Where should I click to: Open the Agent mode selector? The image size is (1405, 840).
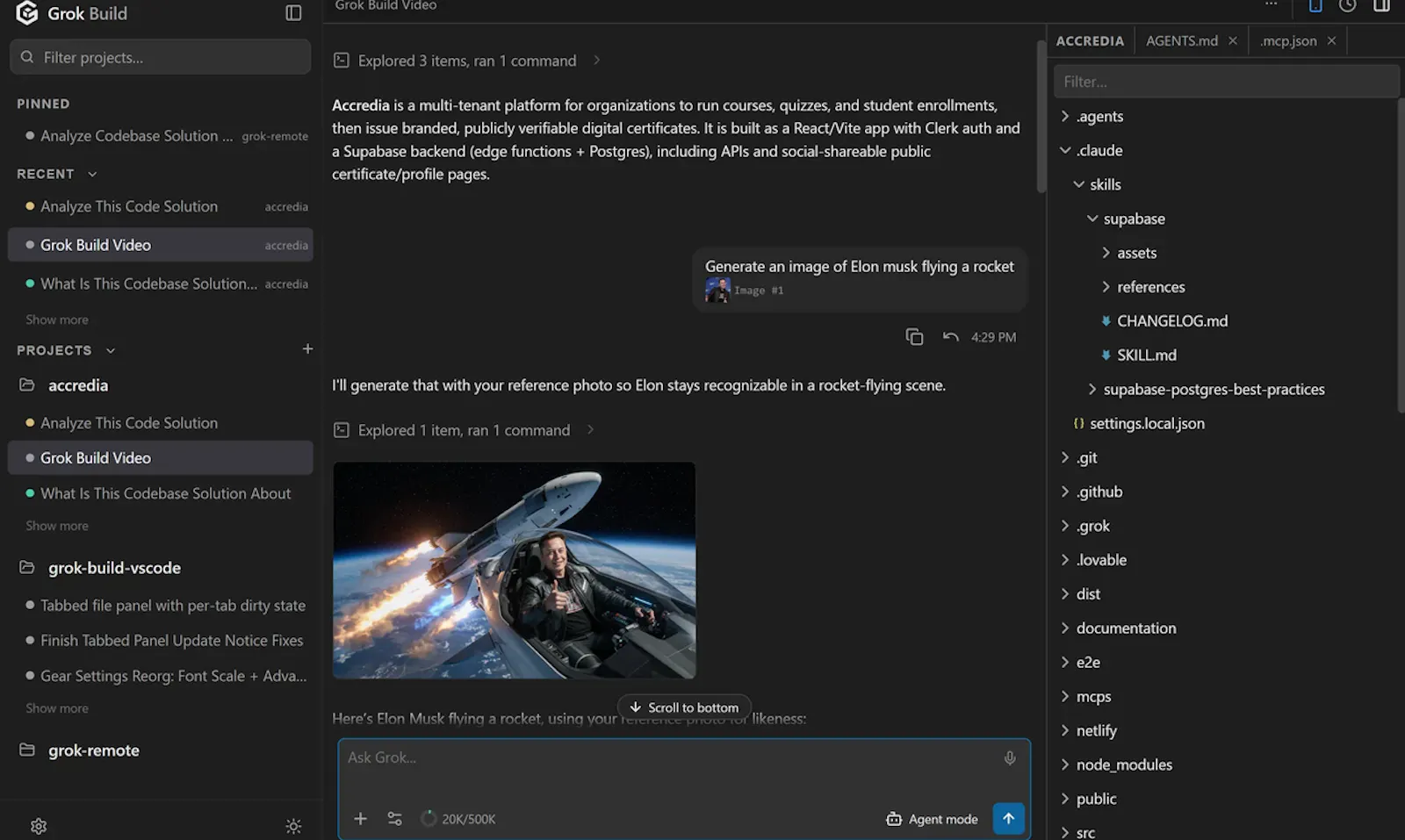[x=932, y=819]
